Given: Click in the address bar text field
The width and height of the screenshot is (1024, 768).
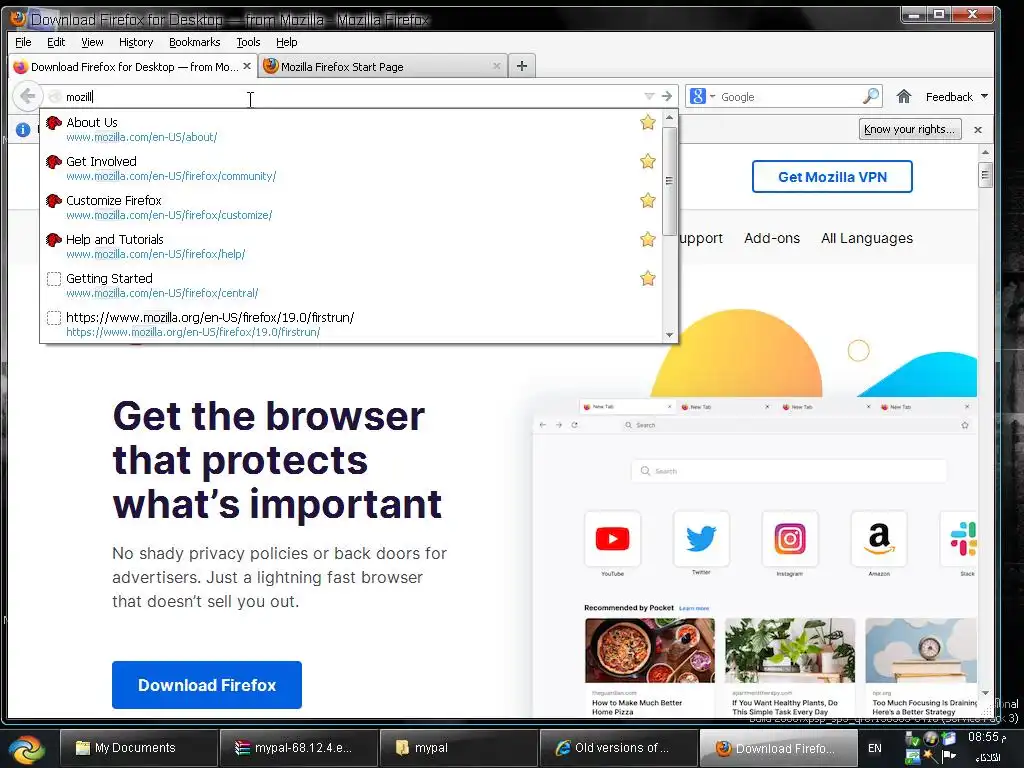Looking at the screenshot, I should [x=353, y=97].
